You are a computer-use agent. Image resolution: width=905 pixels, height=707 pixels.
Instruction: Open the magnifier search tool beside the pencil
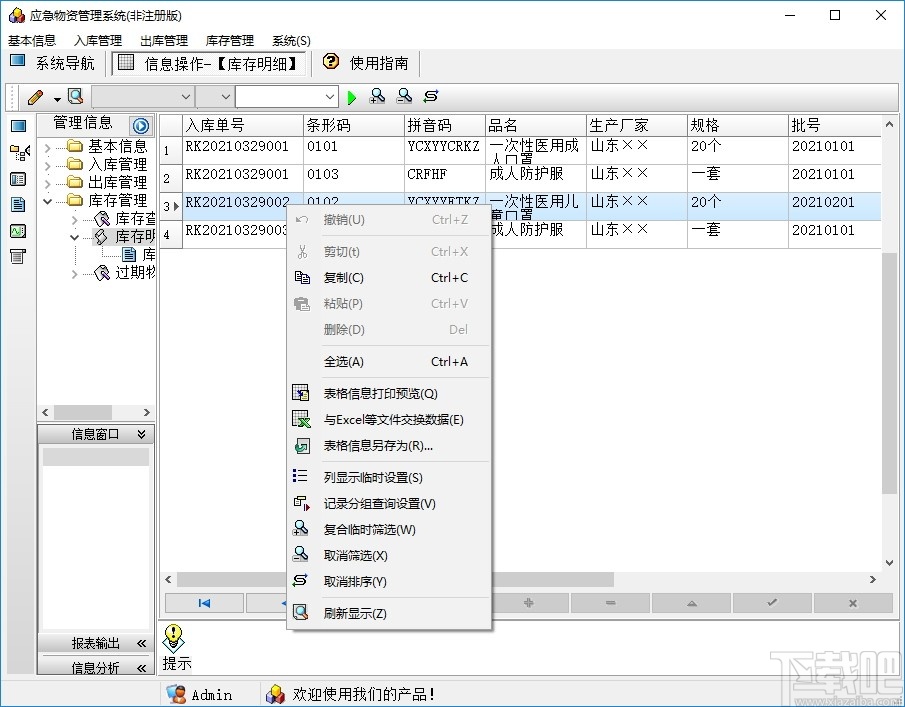click(x=76, y=96)
